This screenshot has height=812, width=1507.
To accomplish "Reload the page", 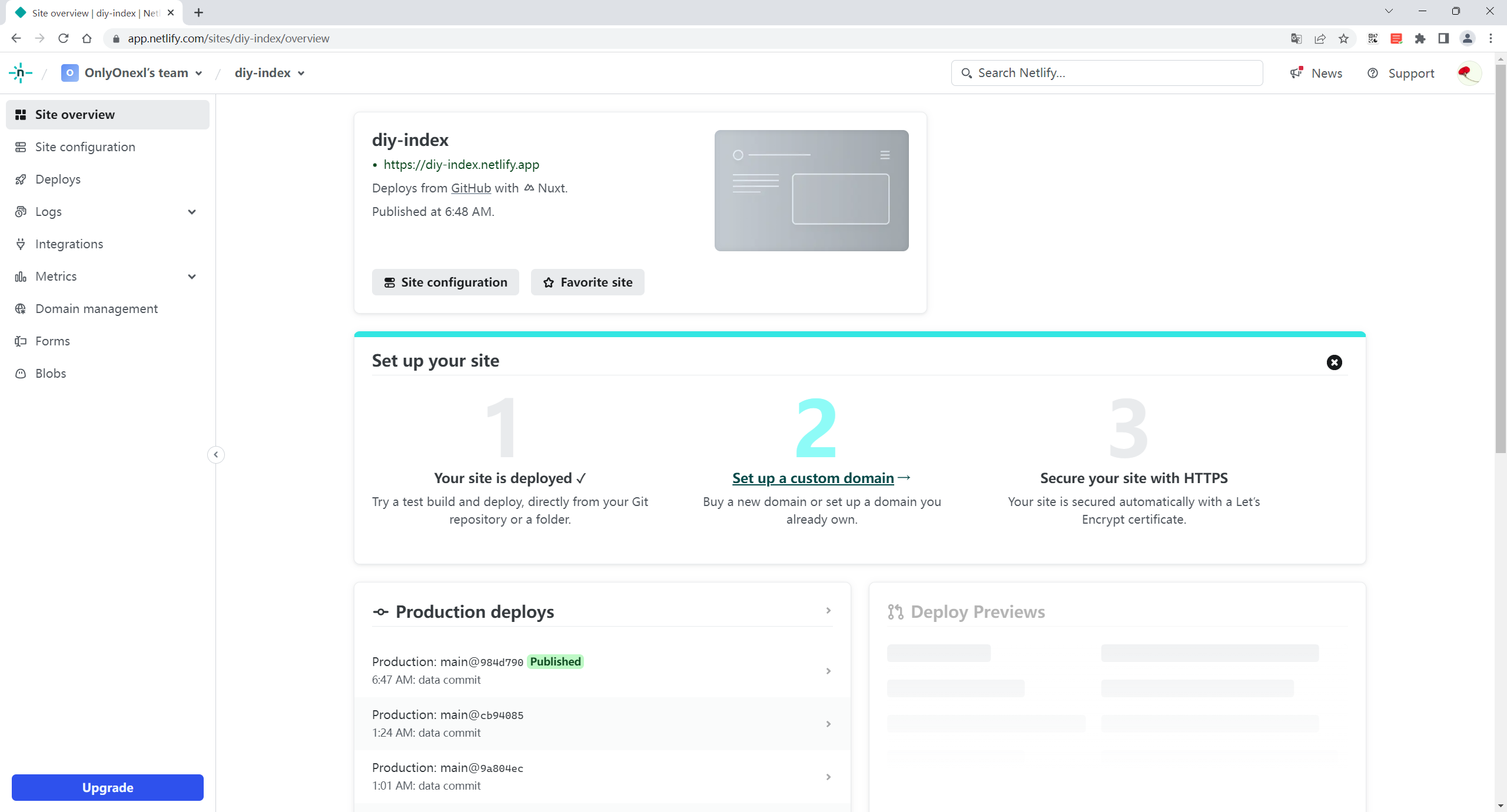I will (63, 39).
